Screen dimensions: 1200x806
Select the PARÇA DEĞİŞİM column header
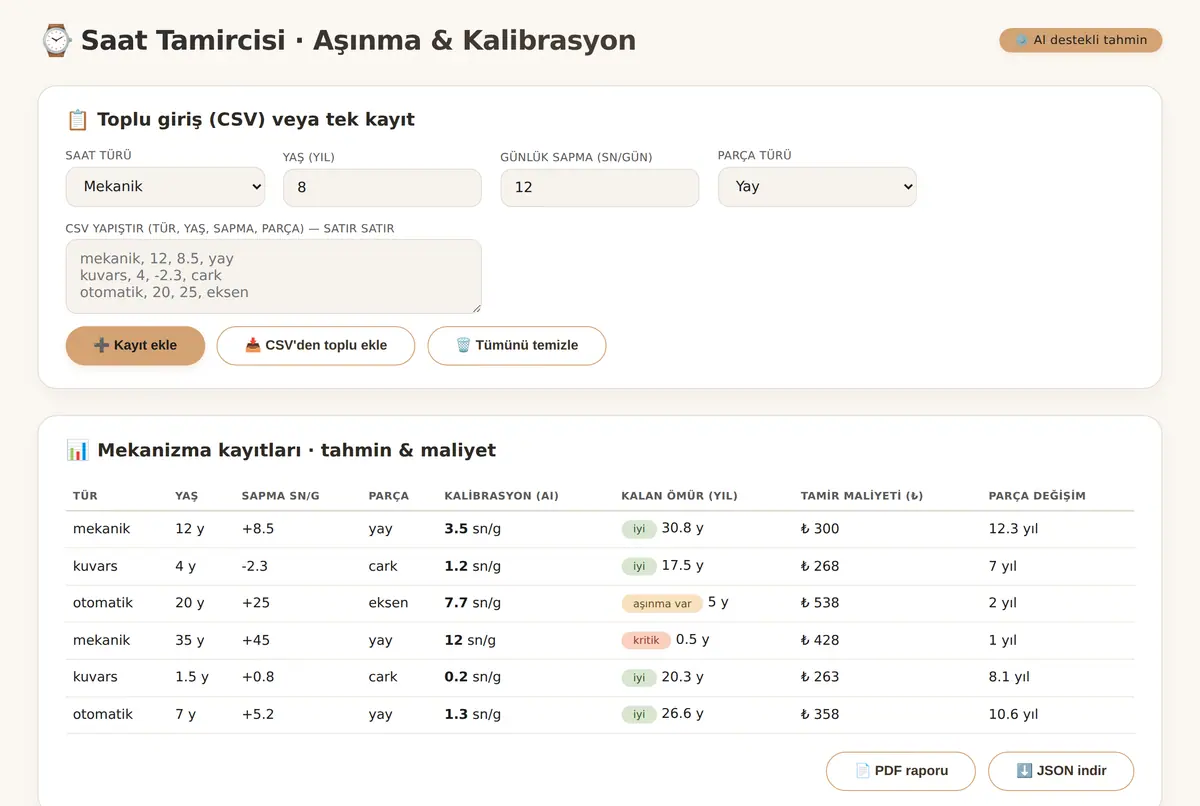pyautogui.click(x=1037, y=496)
